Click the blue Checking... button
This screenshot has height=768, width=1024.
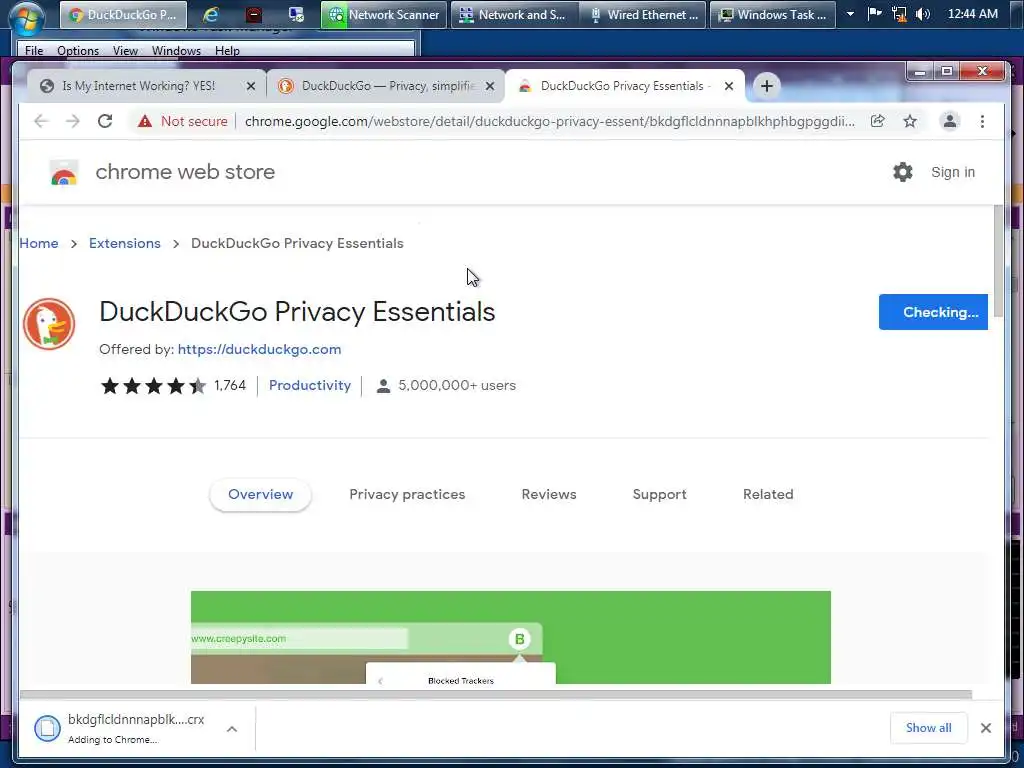coord(933,312)
